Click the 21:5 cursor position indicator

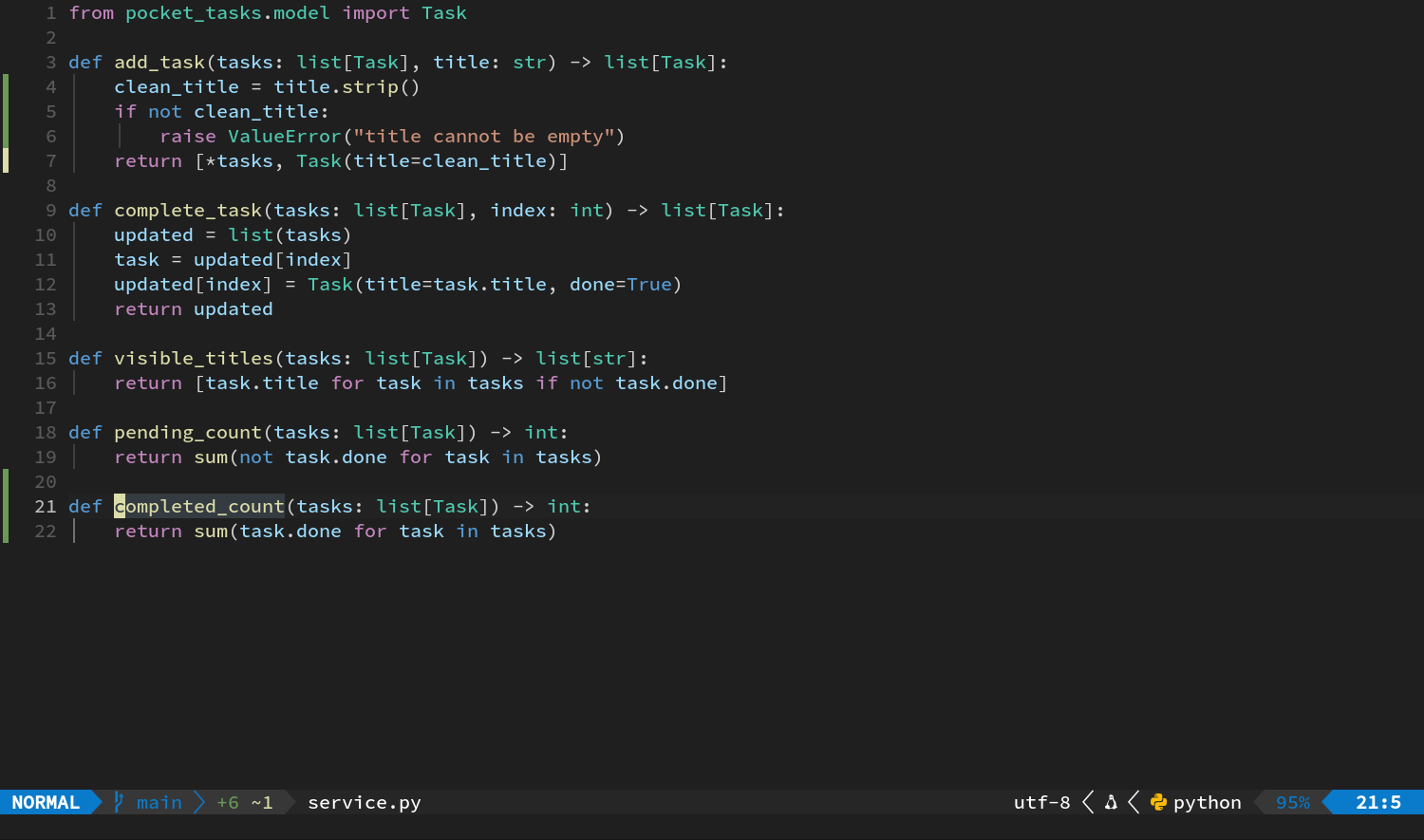1378,802
